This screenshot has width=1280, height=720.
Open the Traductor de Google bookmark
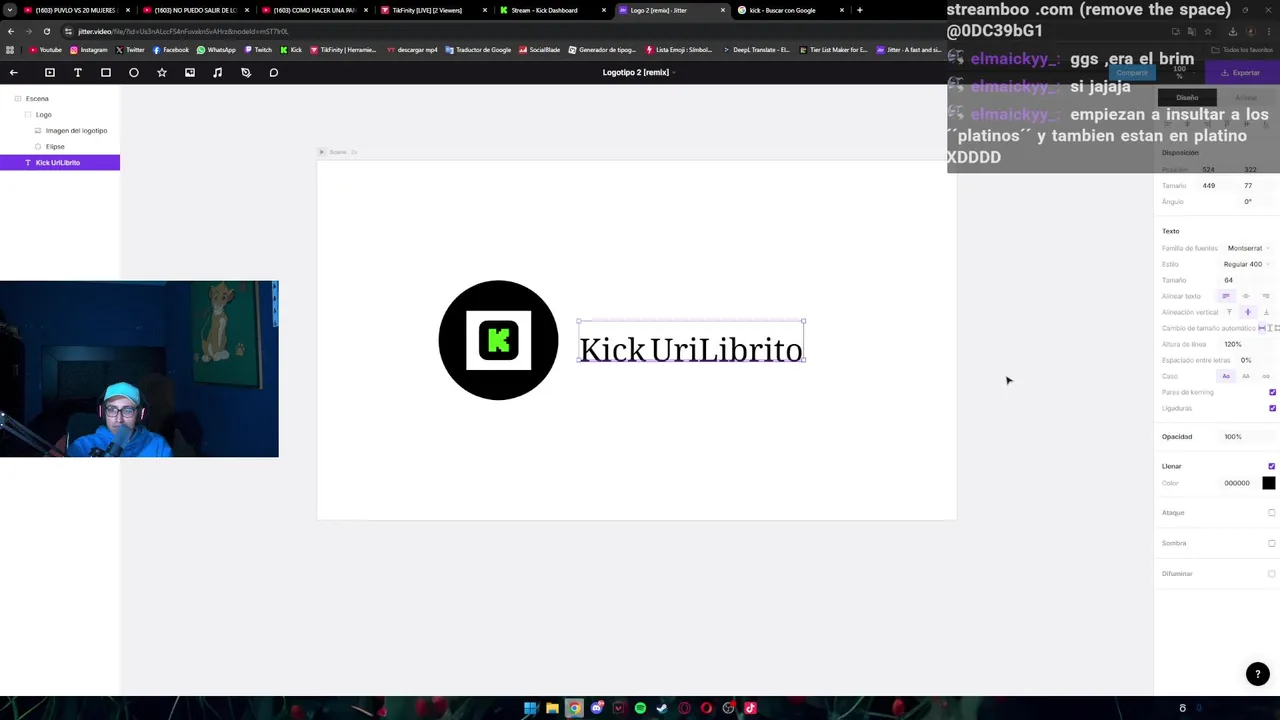pos(478,49)
